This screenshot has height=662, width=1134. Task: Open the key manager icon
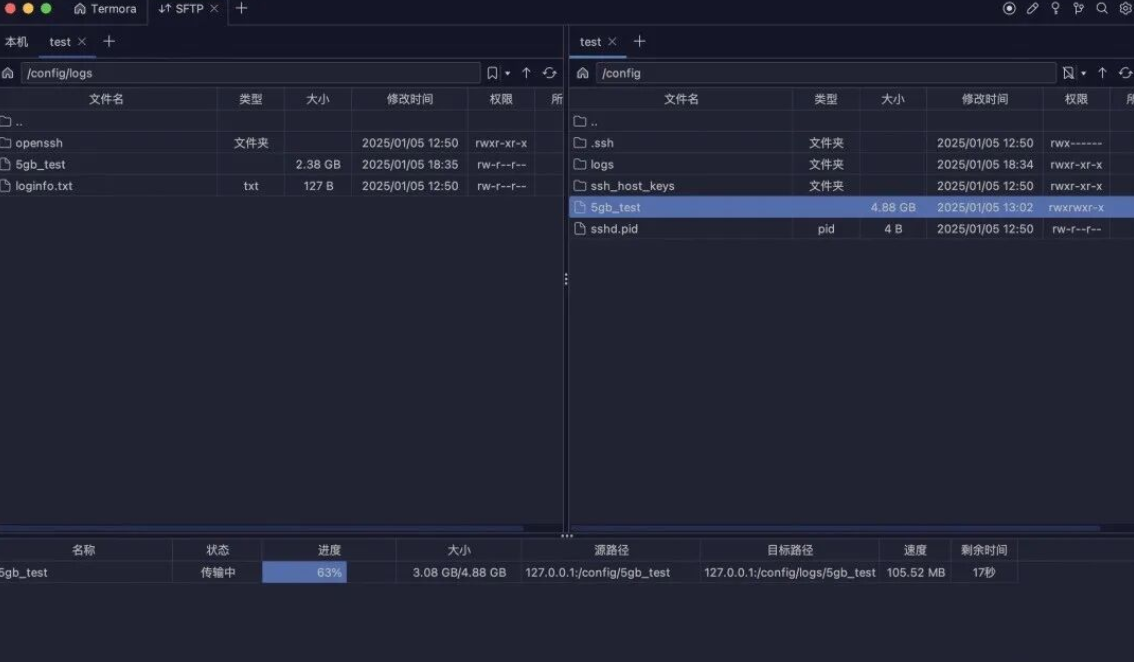[1055, 9]
